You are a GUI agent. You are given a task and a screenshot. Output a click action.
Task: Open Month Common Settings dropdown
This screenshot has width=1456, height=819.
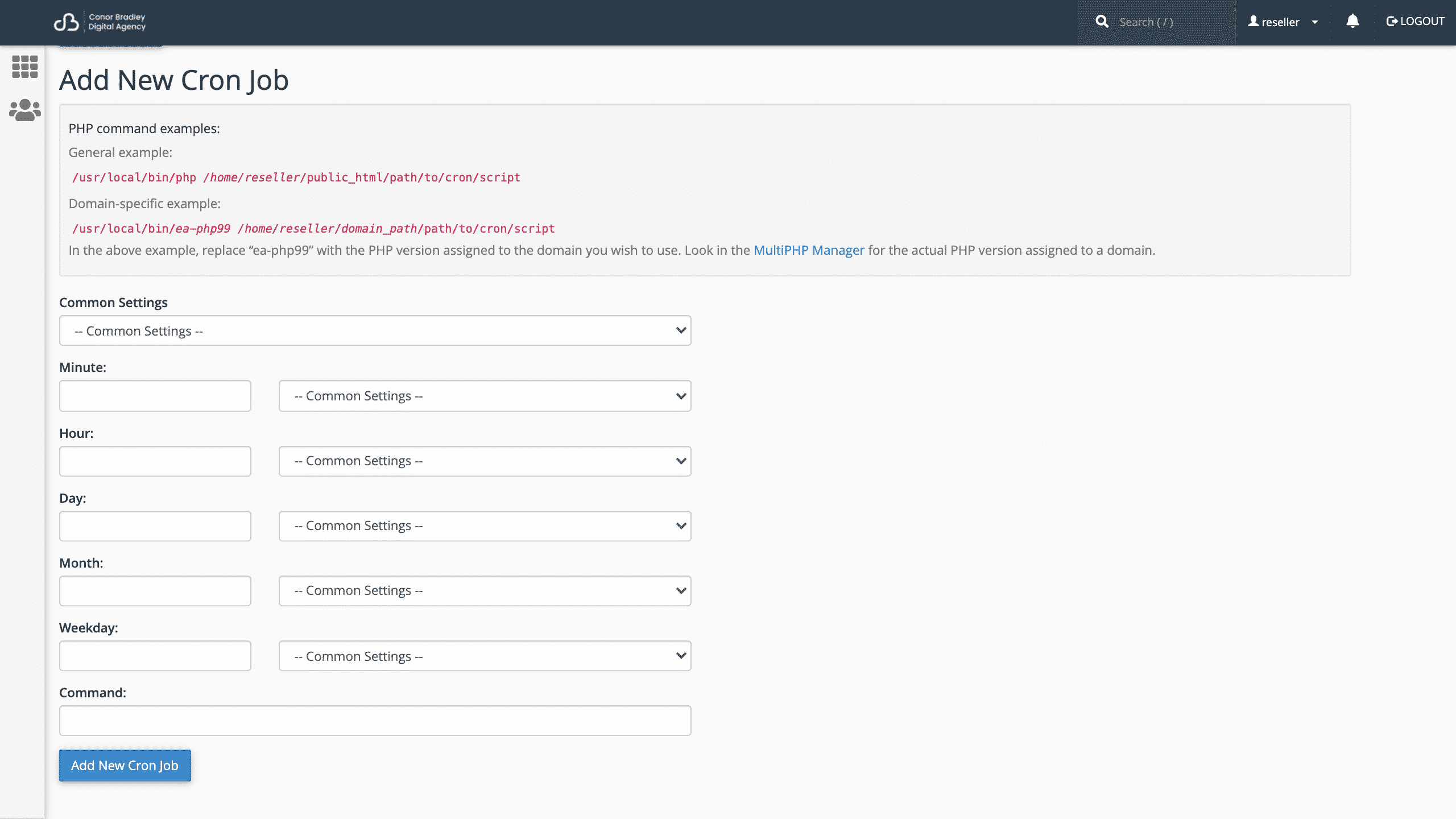click(485, 590)
